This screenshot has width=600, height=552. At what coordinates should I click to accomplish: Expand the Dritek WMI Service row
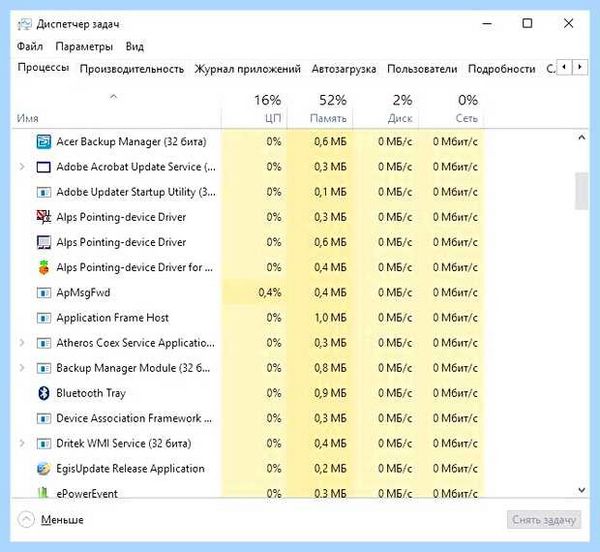click(22, 443)
